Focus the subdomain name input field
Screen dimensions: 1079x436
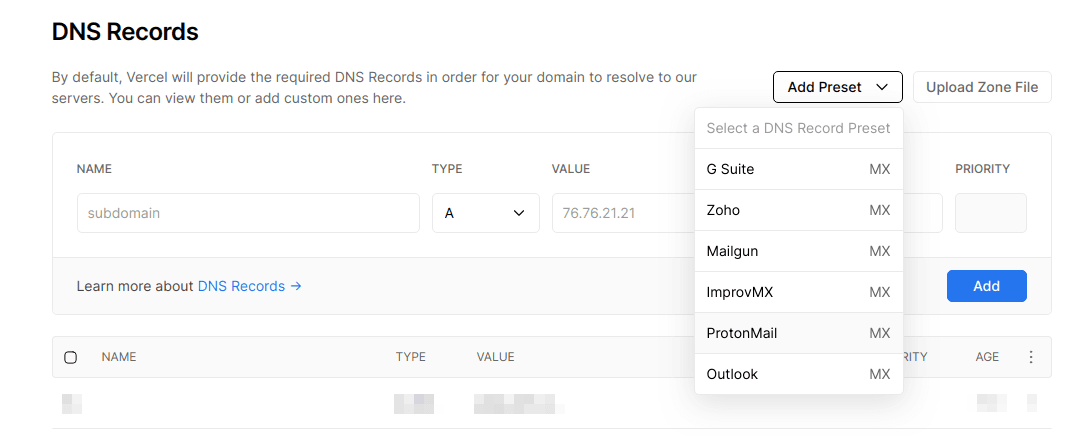tap(248, 213)
